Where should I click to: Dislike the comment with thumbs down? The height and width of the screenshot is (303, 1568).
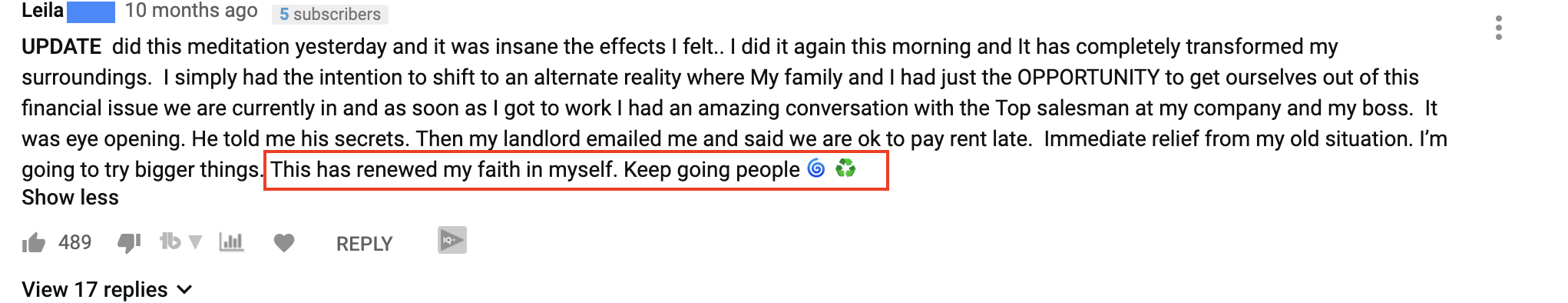point(129,244)
